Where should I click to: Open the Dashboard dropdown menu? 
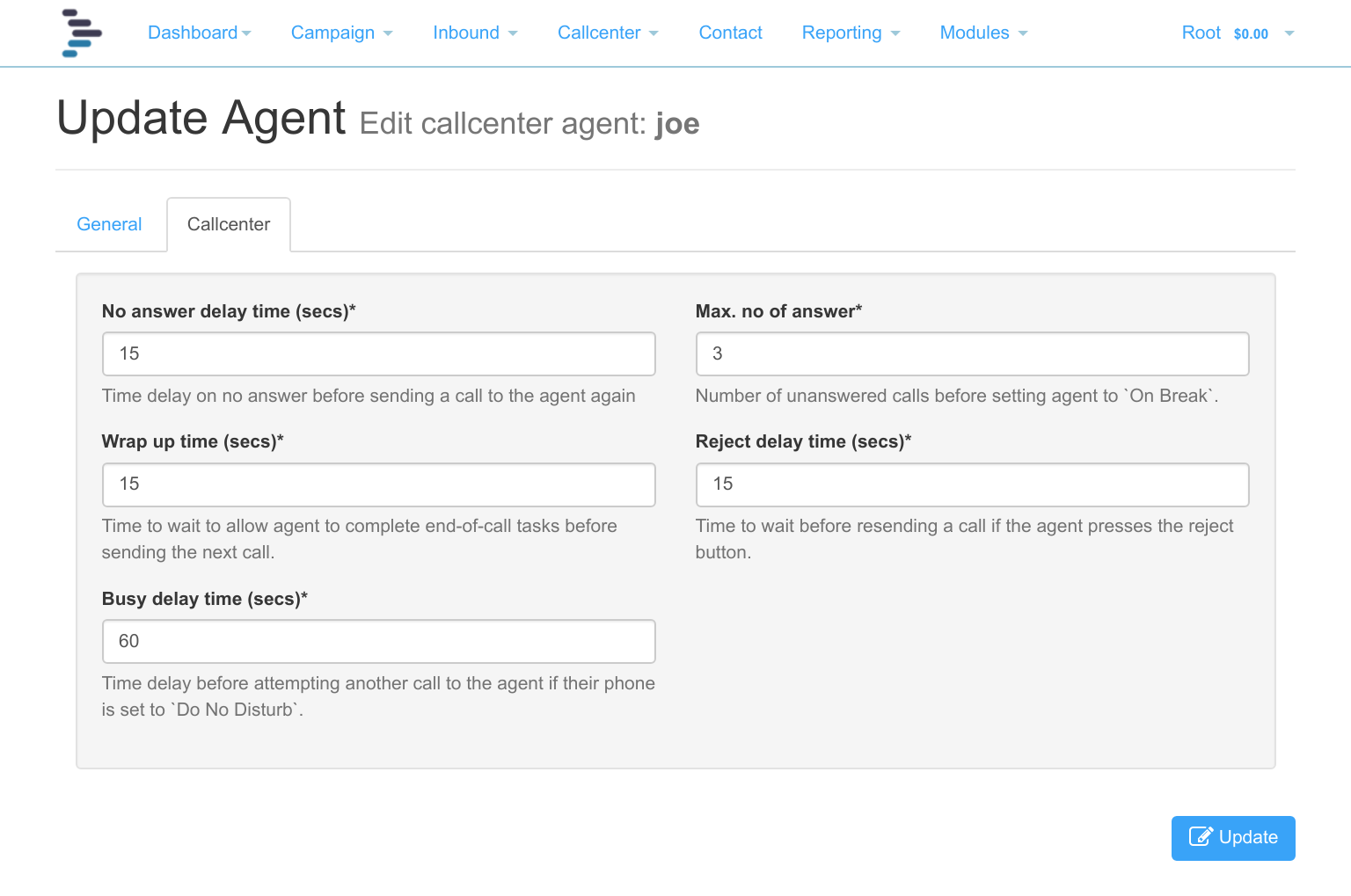(200, 33)
